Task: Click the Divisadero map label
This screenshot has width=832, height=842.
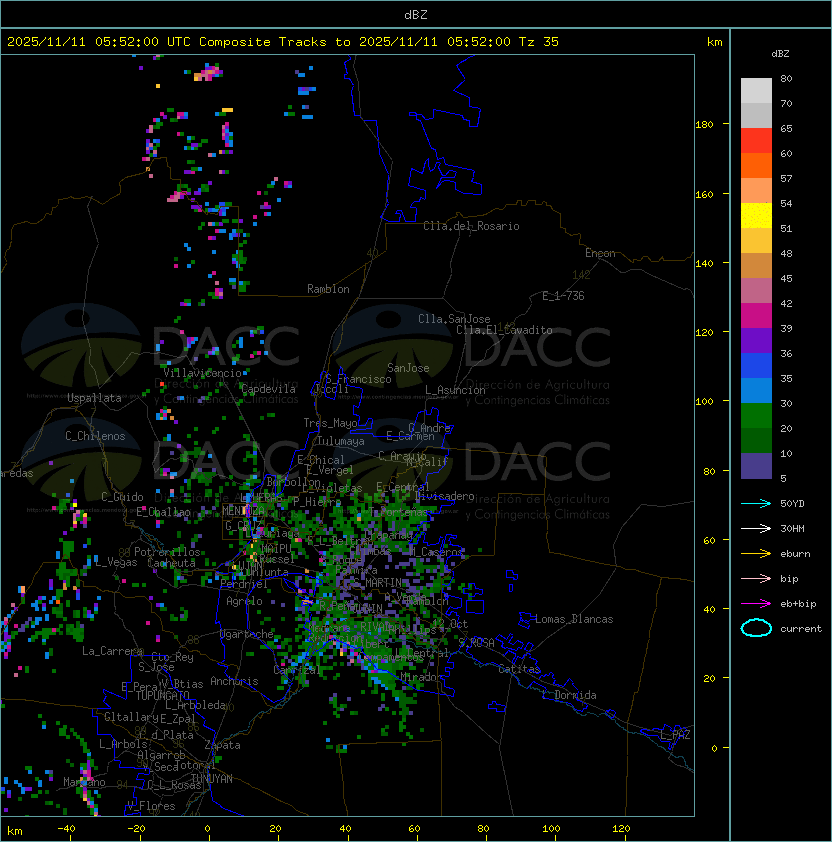Action: click(444, 496)
